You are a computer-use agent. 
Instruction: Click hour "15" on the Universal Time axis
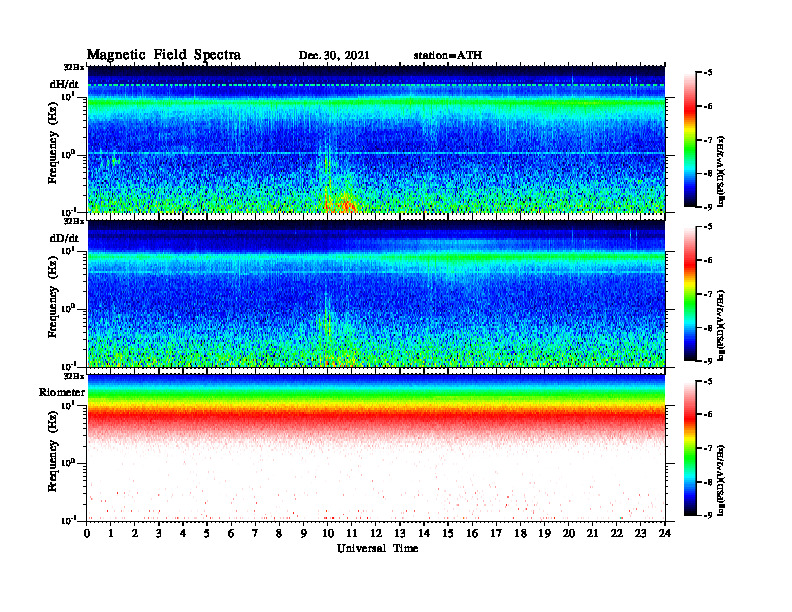448,533
